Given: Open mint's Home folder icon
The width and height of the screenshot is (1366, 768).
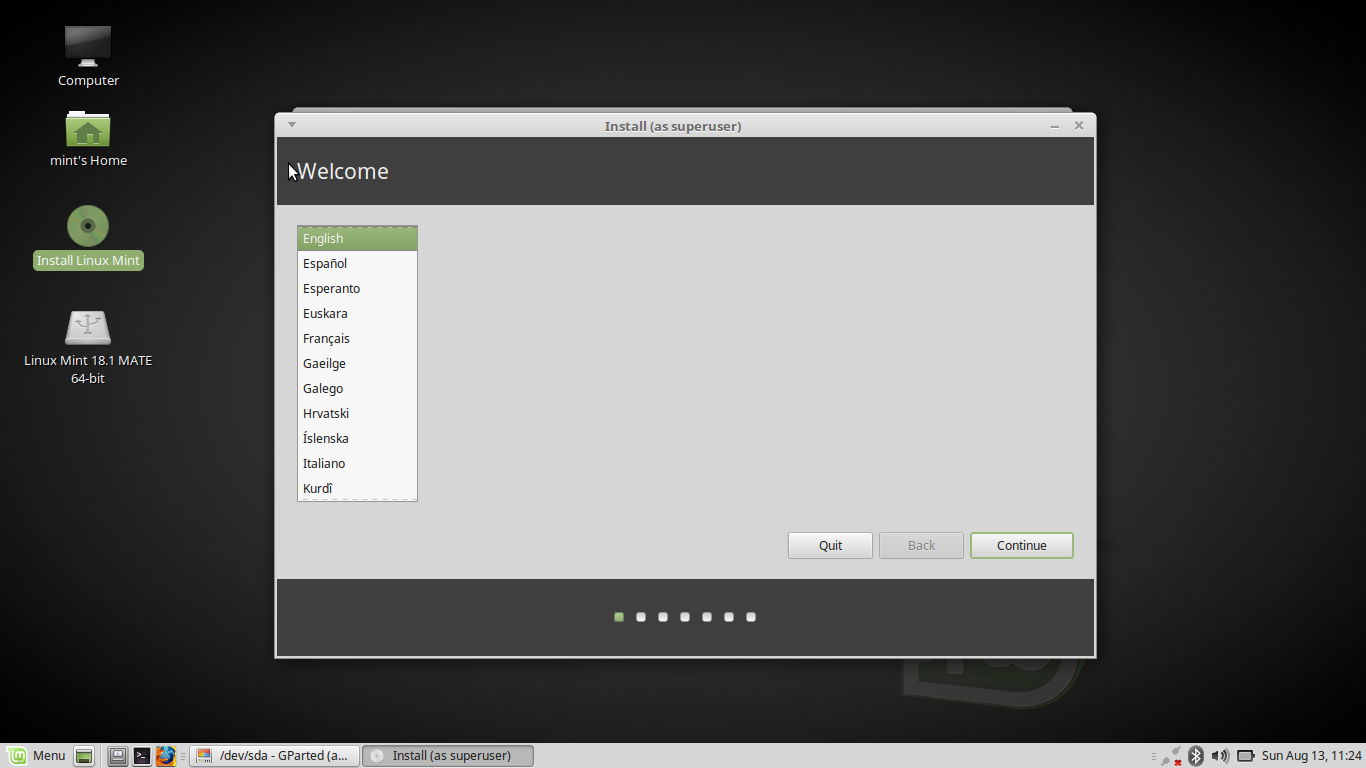Looking at the screenshot, I should coord(88,129).
